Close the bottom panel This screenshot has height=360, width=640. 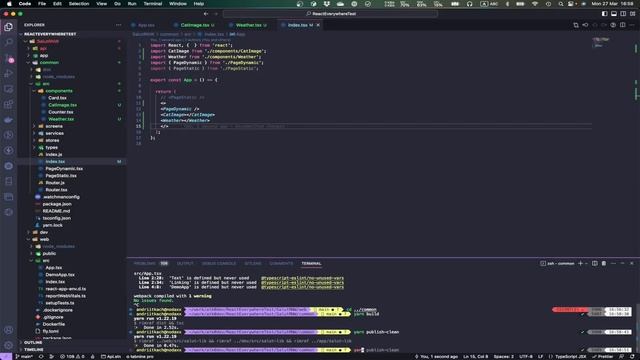(x=632, y=264)
